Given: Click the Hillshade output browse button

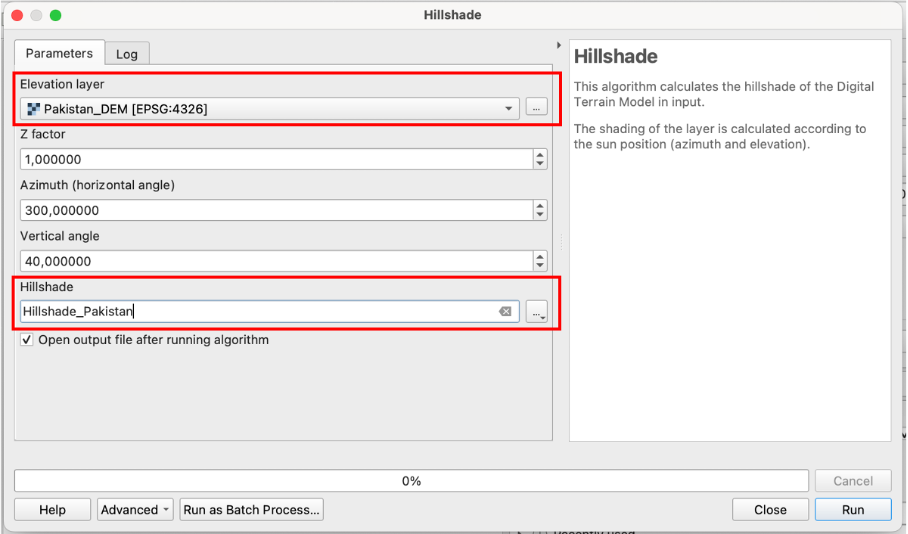Looking at the screenshot, I should [x=538, y=312].
